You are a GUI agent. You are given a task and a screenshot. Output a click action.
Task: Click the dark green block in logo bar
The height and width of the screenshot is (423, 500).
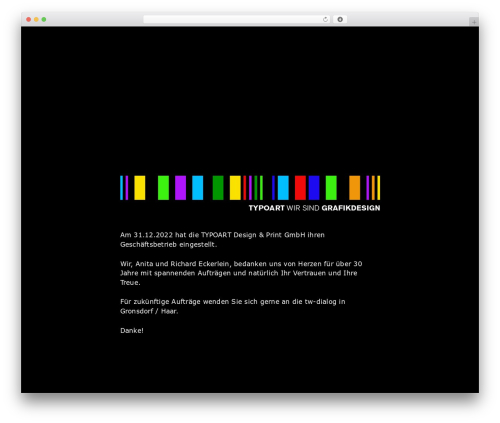pos(218,188)
